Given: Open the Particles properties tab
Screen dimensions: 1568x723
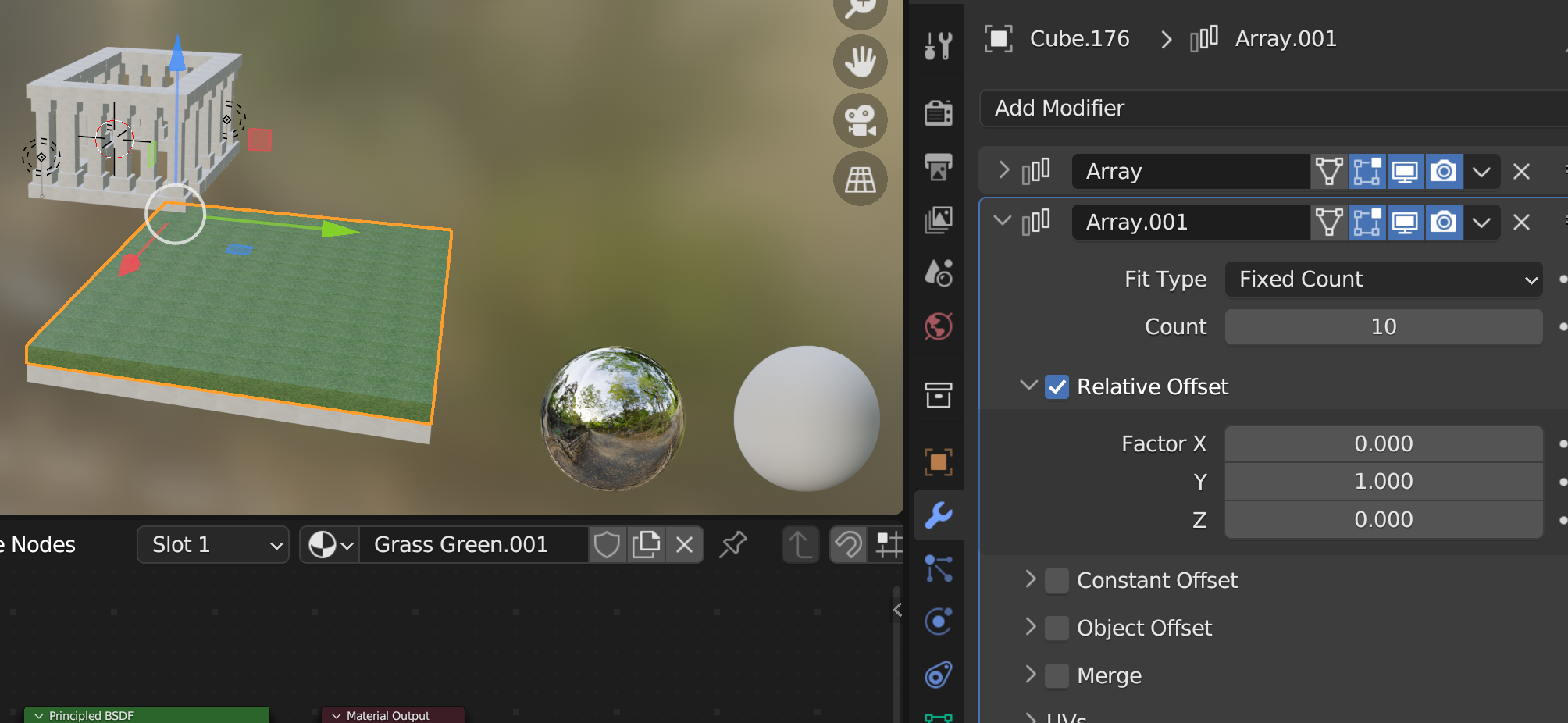Looking at the screenshot, I should (938, 568).
